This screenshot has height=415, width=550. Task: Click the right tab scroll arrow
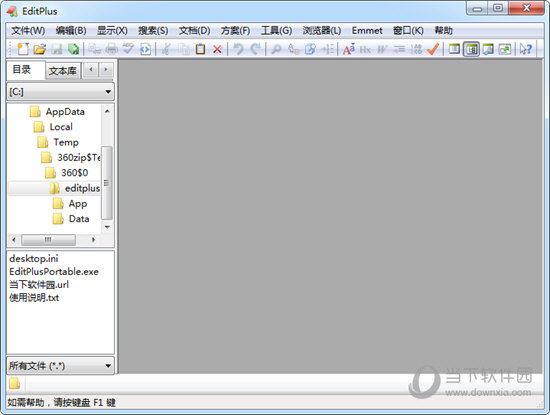click(x=106, y=69)
